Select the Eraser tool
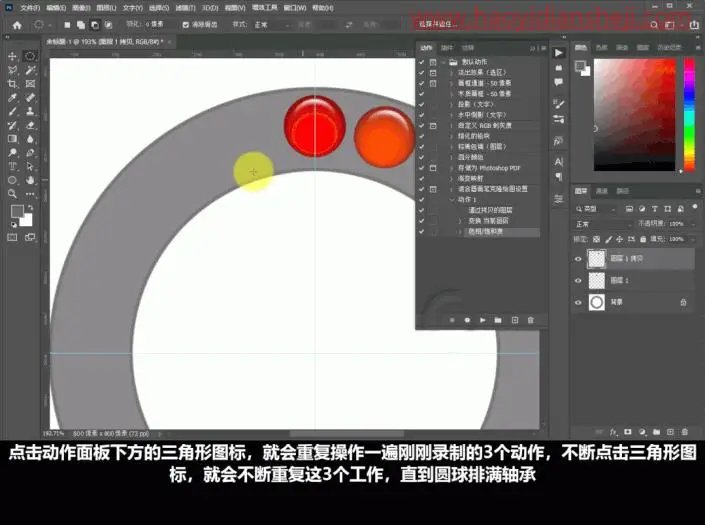Image resolution: width=705 pixels, height=525 pixels. (30, 125)
